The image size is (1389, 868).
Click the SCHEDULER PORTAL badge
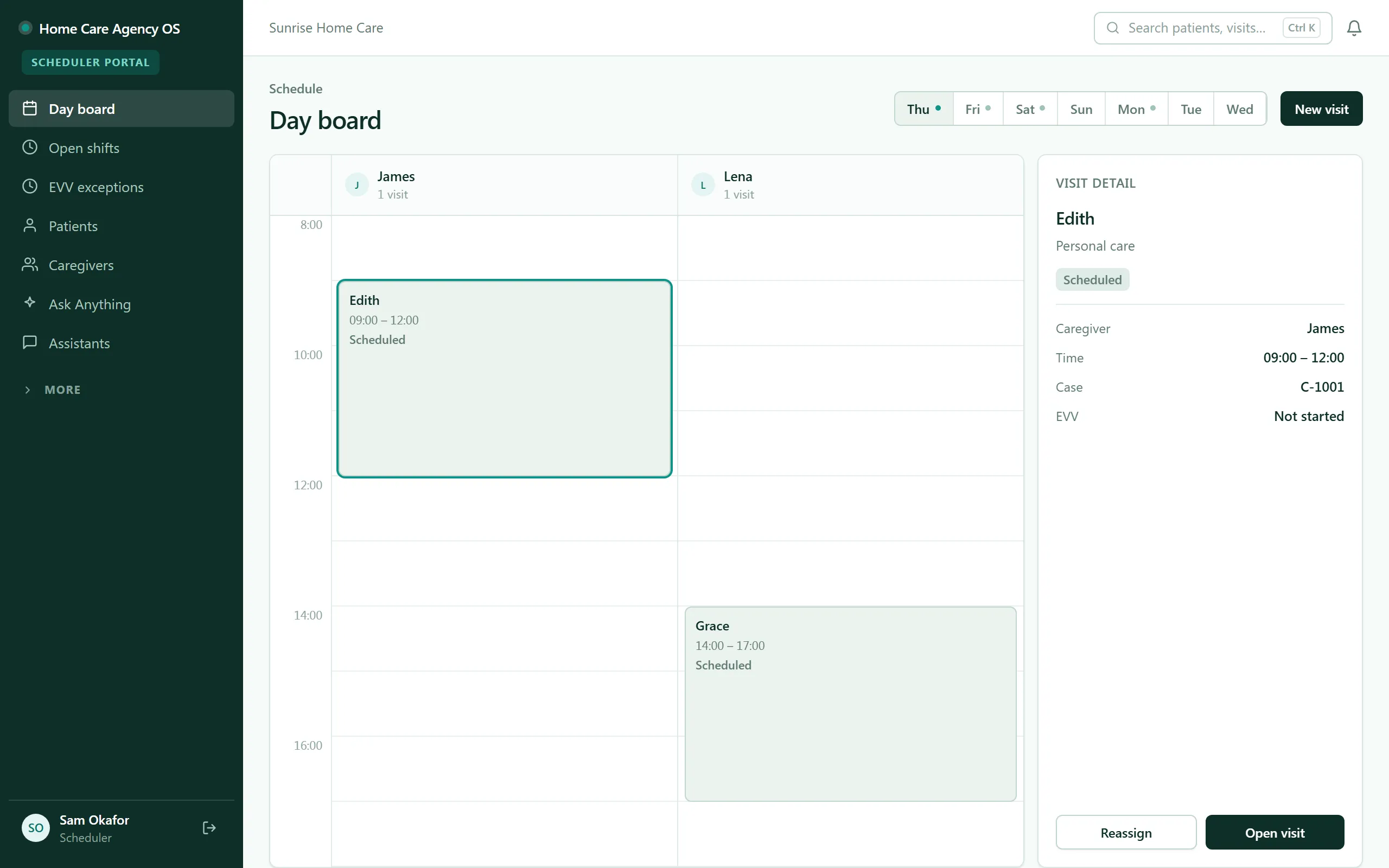pyautogui.click(x=90, y=62)
